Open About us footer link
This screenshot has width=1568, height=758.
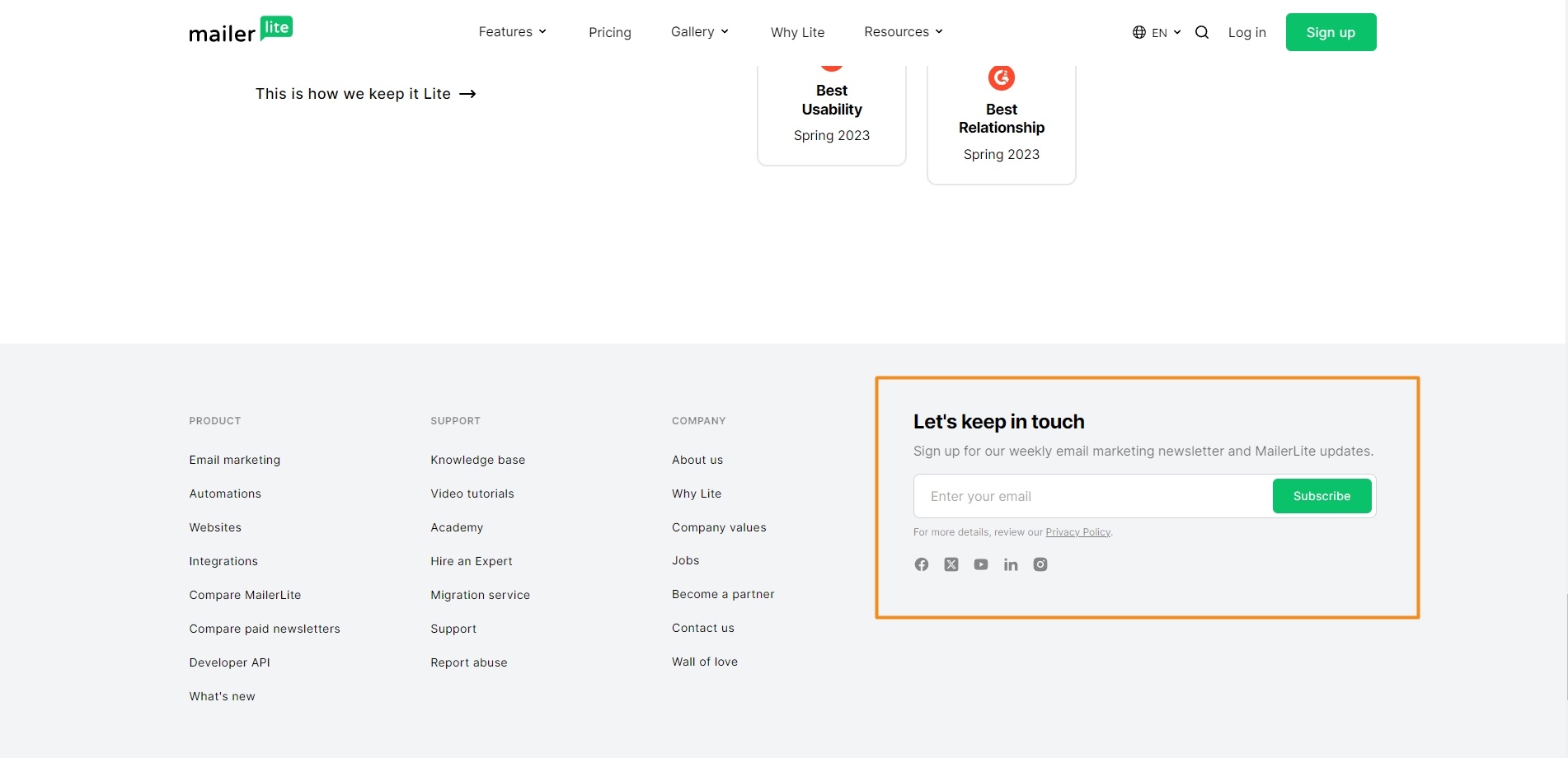click(697, 460)
